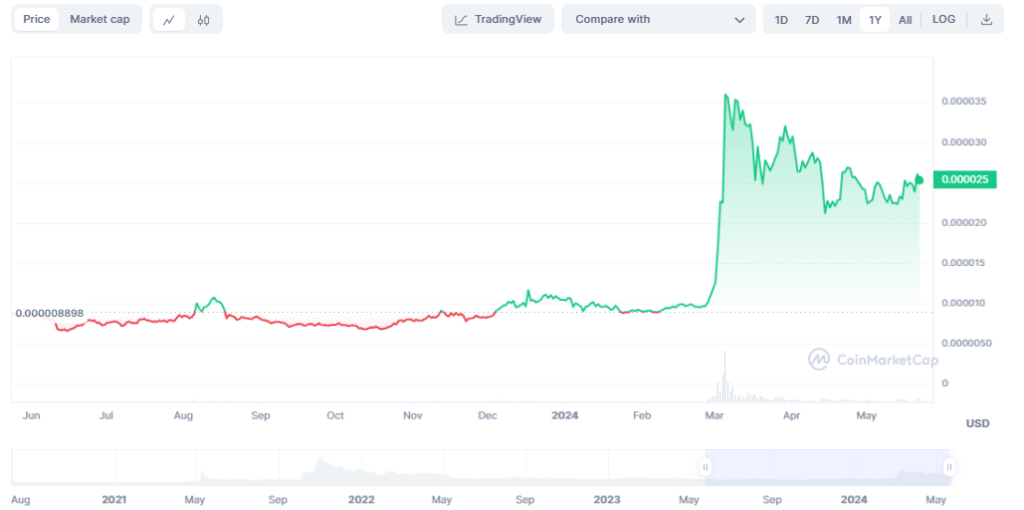Open the TradingView chart
Viewport: 1024px width, 510px height.
tap(497, 20)
